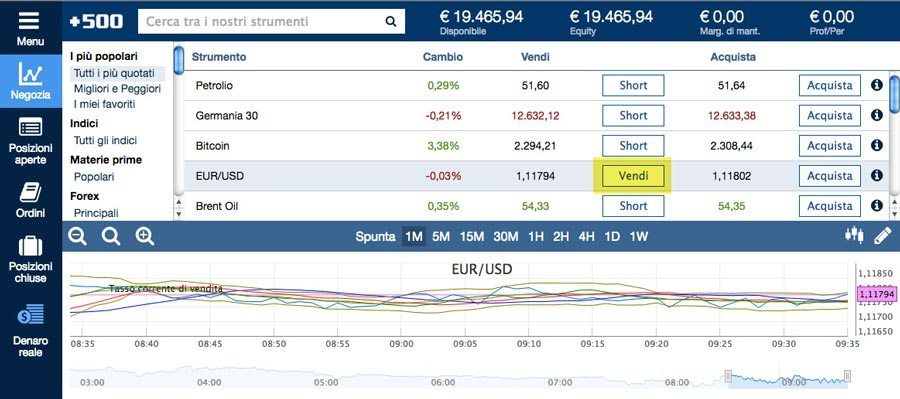The image size is (900, 399).
Task: Show info for the Bitcoin instrument
Action: pyautogui.click(x=876, y=145)
